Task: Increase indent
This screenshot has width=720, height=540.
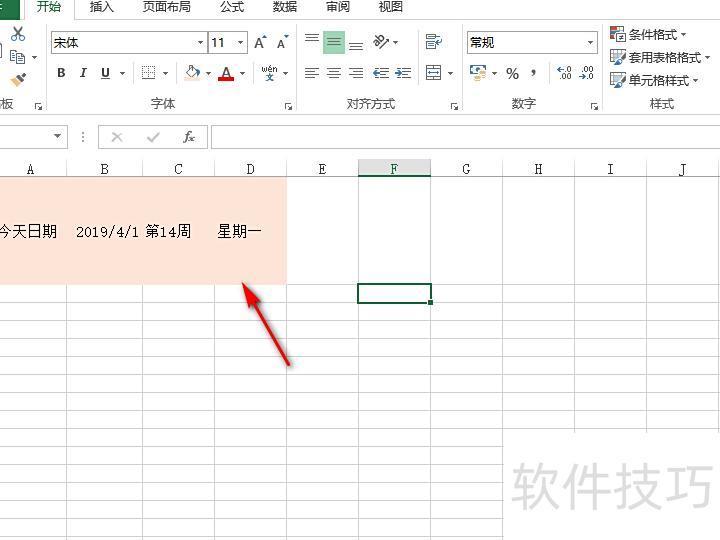Action: point(403,73)
